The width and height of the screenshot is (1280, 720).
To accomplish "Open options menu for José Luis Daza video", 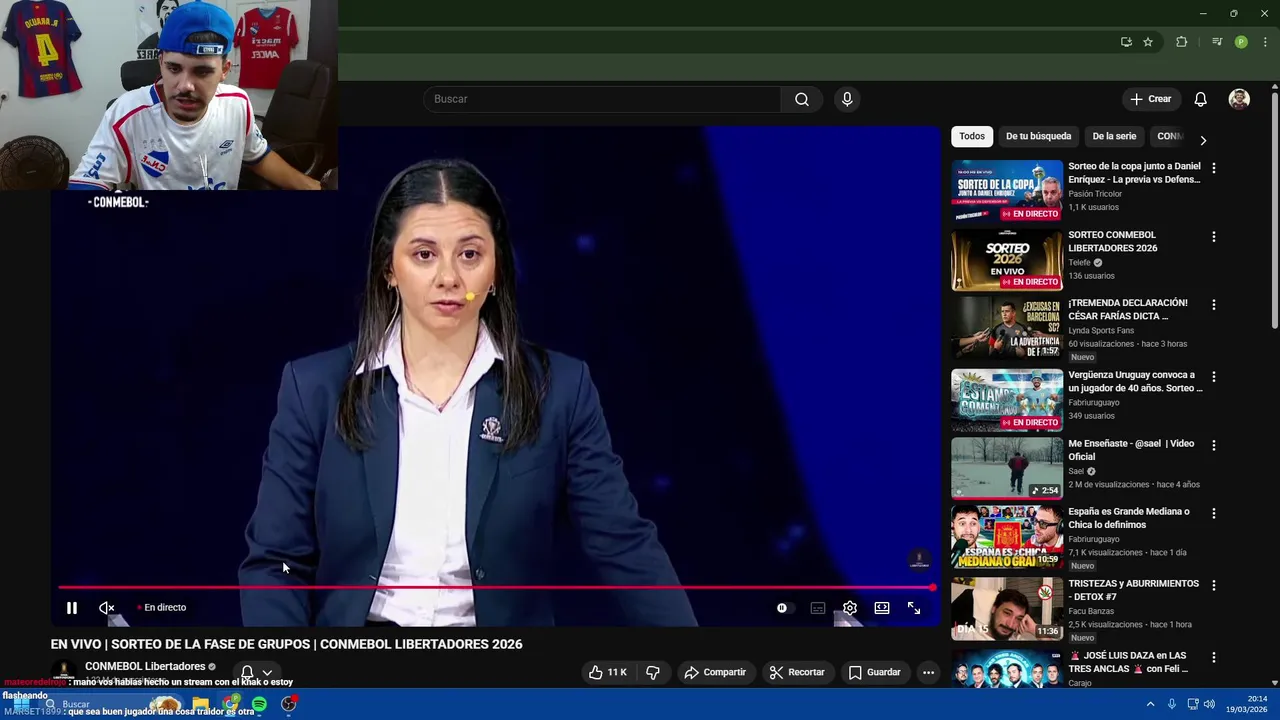I will pos(1214,657).
